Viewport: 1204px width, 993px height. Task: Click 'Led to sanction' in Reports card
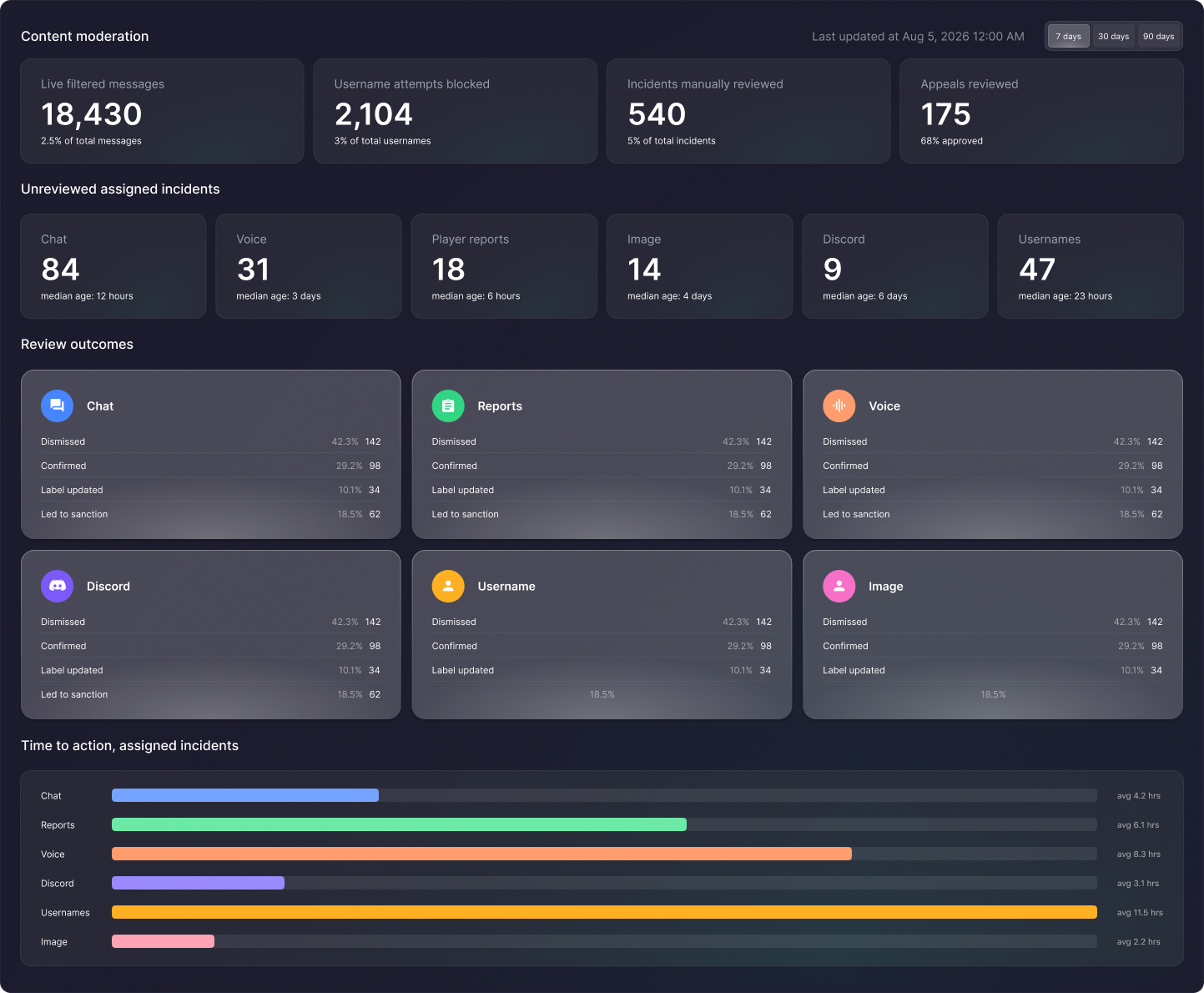pos(602,514)
